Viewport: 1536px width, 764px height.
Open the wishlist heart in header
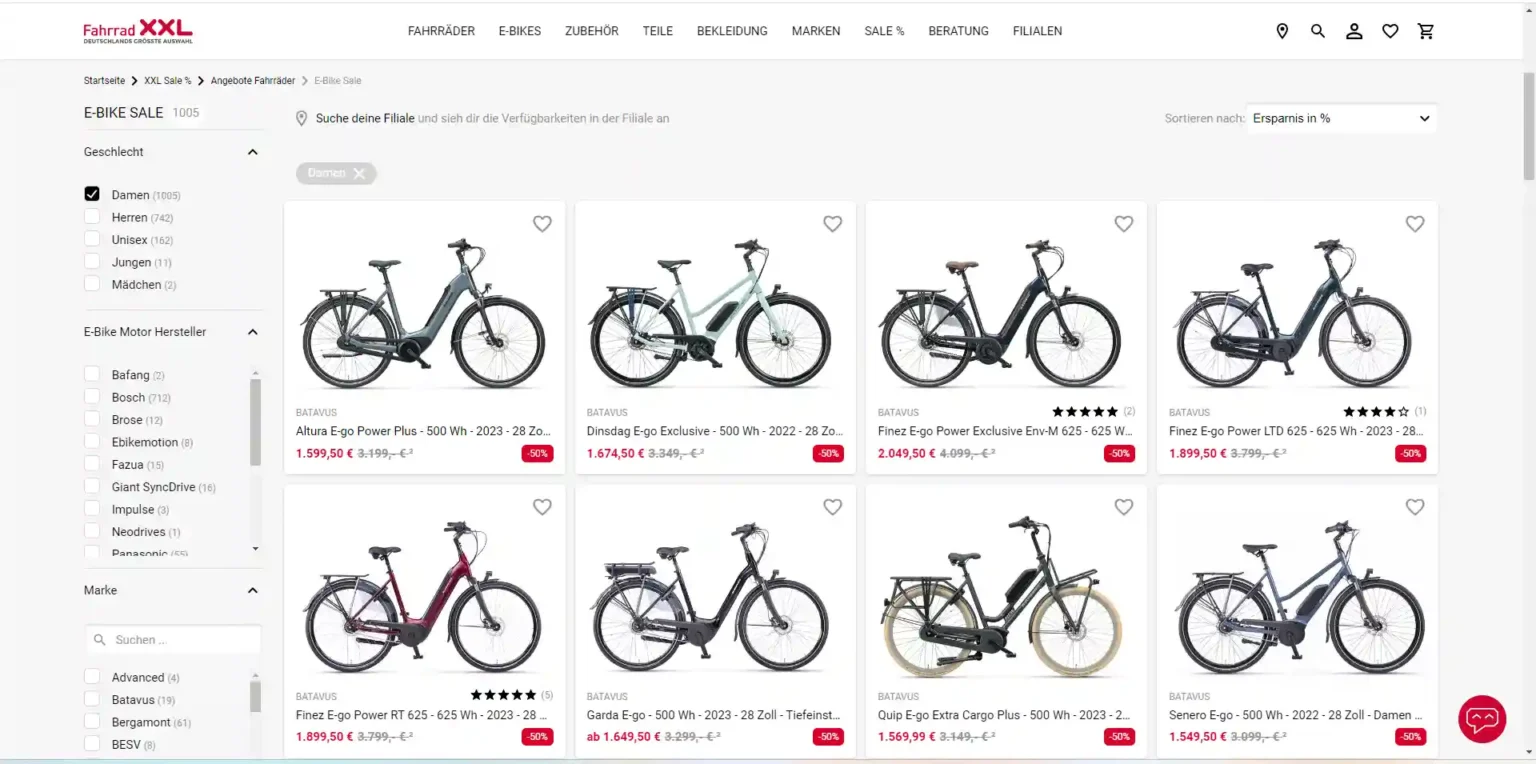(1390, 31)
